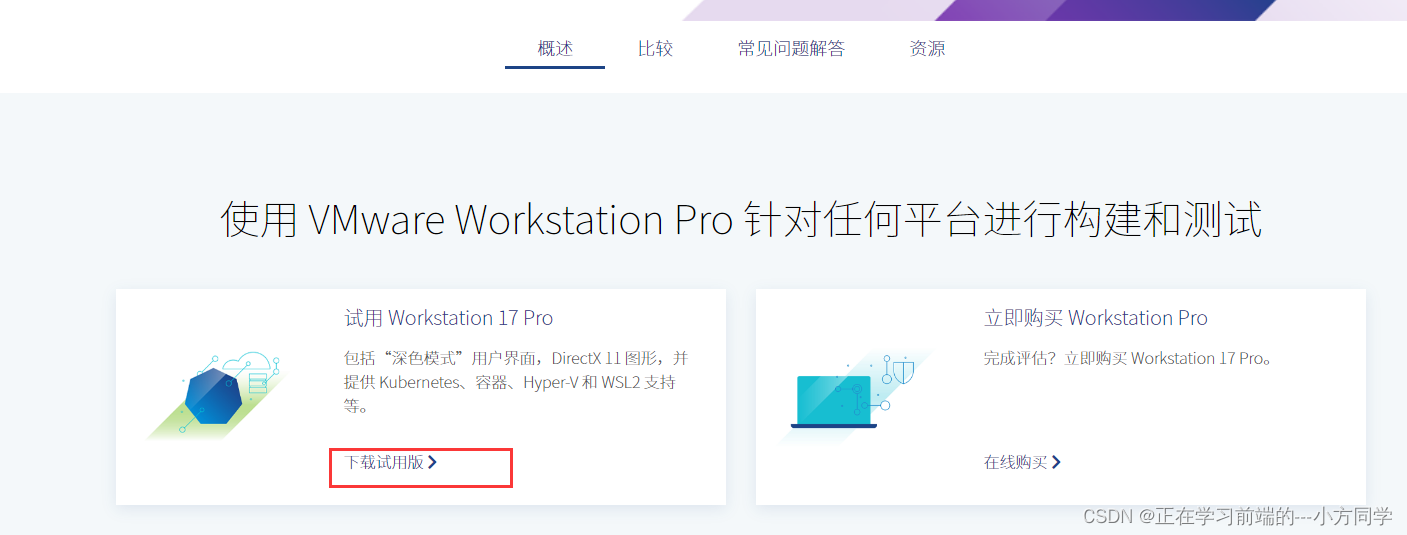Click the 完成评估 purchase description text
The height and width of the screenshot is (535, 1407).
tap(1128, 358)
